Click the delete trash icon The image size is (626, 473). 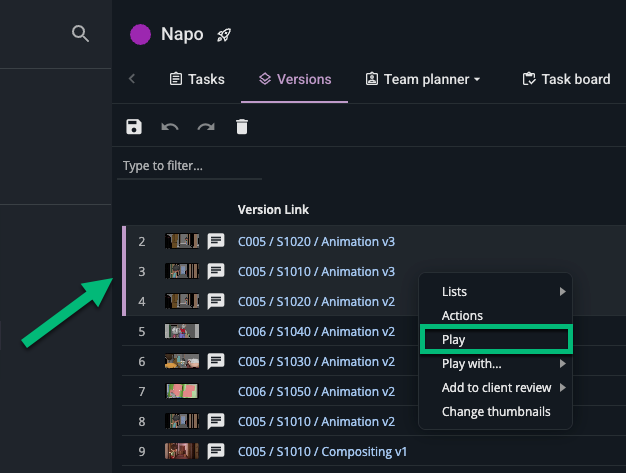(x=241, y=127)
